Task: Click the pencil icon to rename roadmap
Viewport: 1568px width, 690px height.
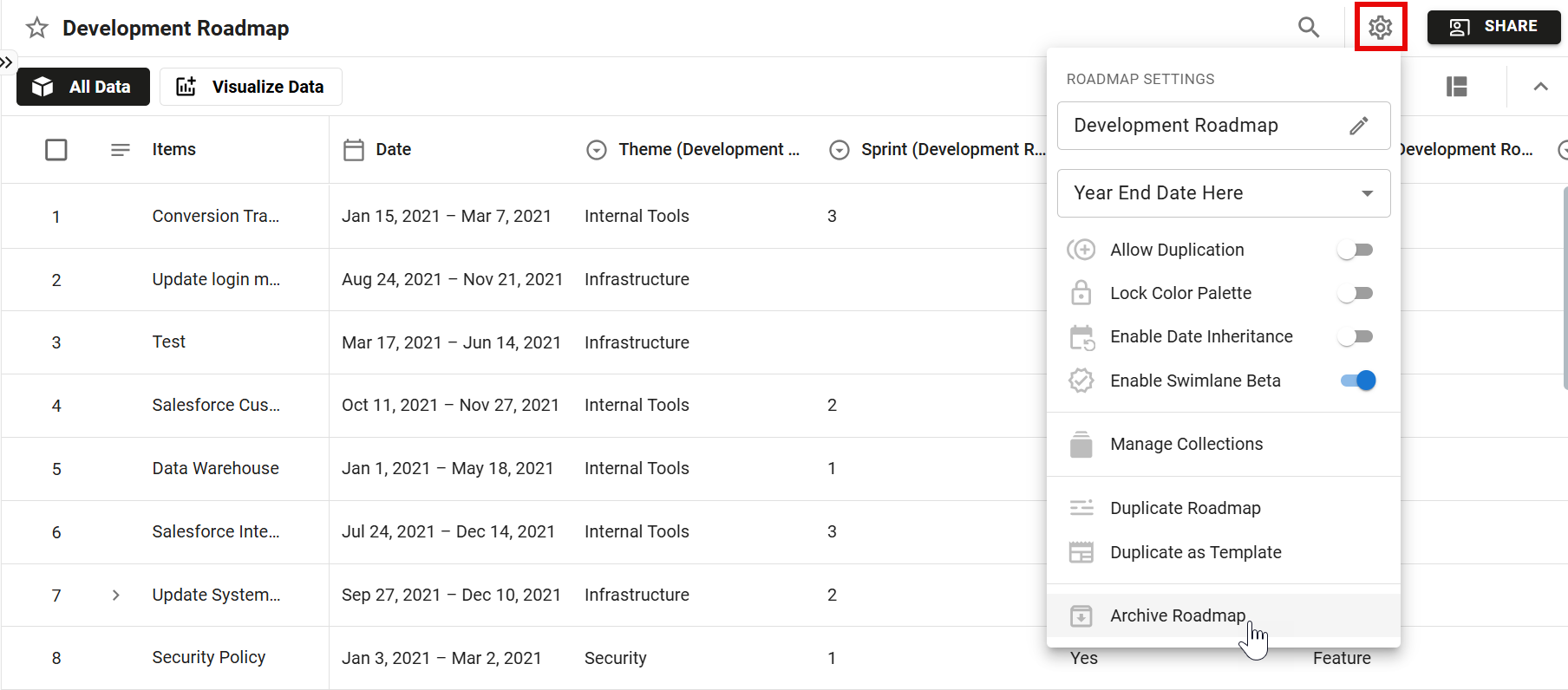Action: tap(1358, 126)
